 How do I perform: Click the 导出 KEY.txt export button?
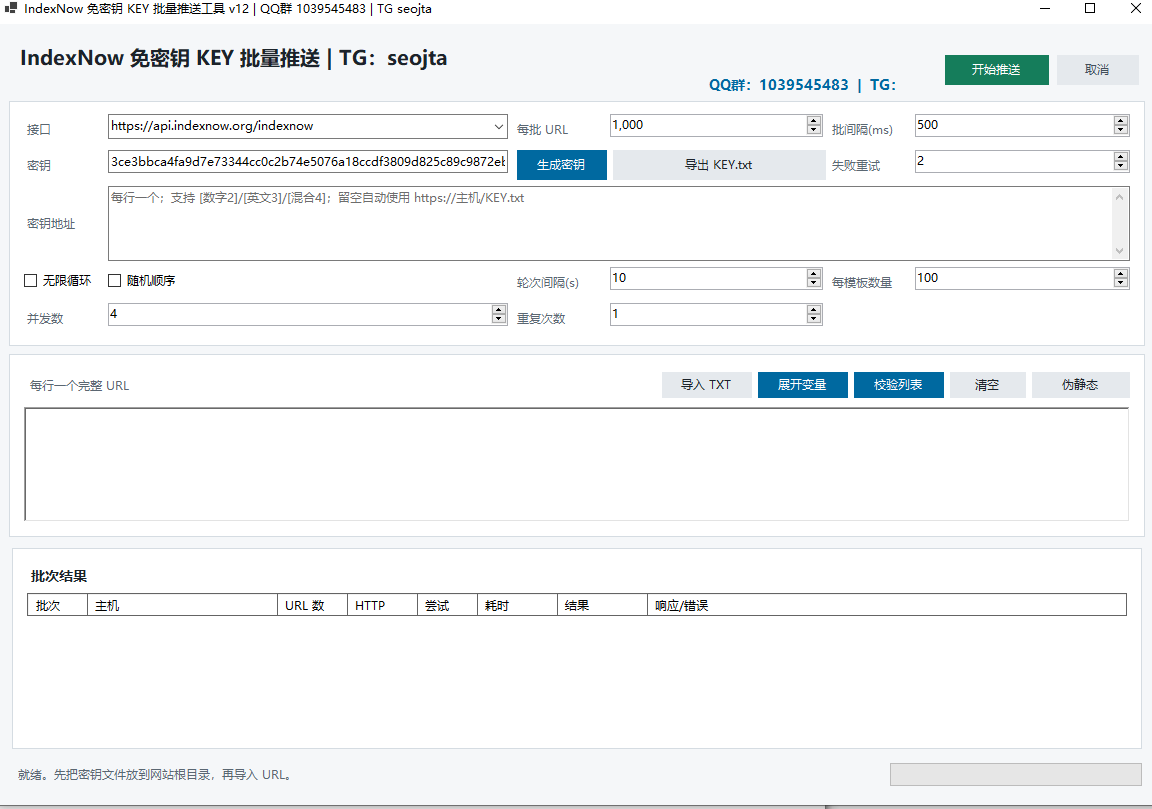[x=719, y=165]
